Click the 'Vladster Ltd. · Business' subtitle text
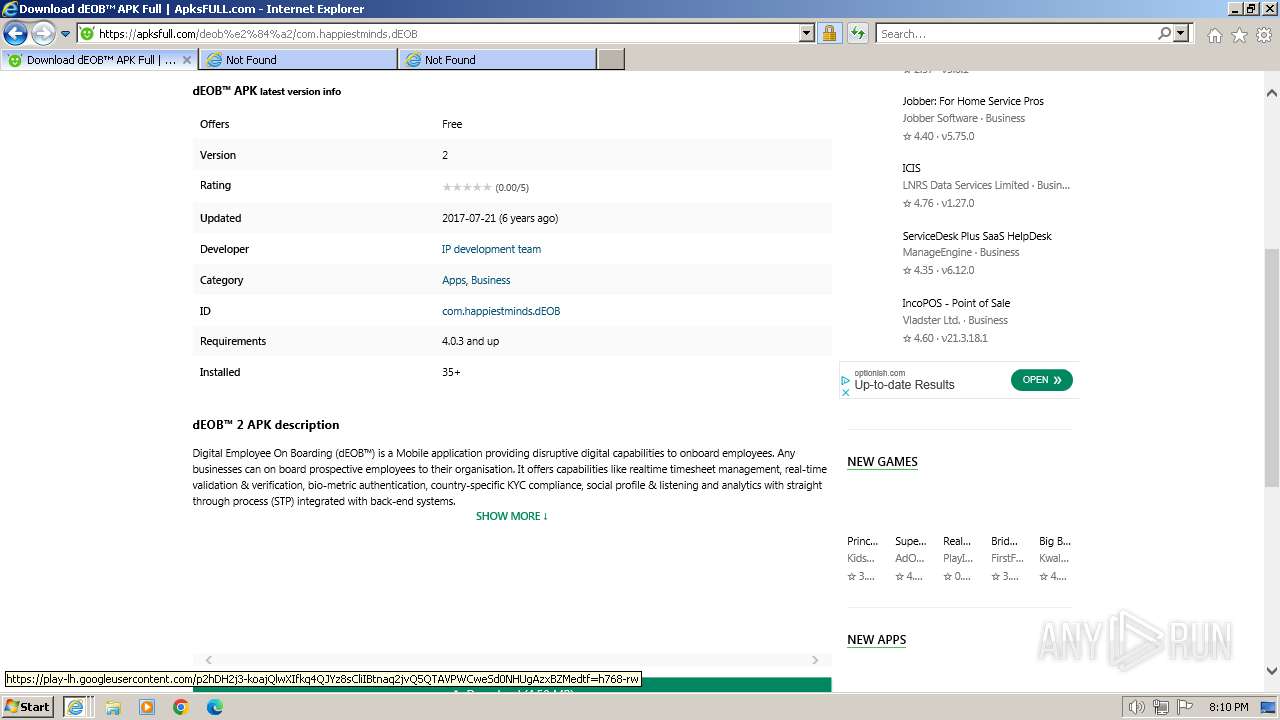 954,320
